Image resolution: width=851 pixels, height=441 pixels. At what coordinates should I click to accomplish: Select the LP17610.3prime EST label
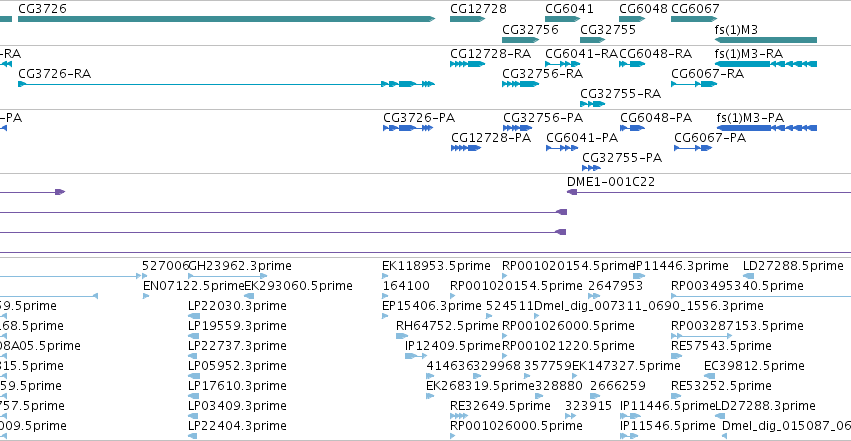(237, 386)
